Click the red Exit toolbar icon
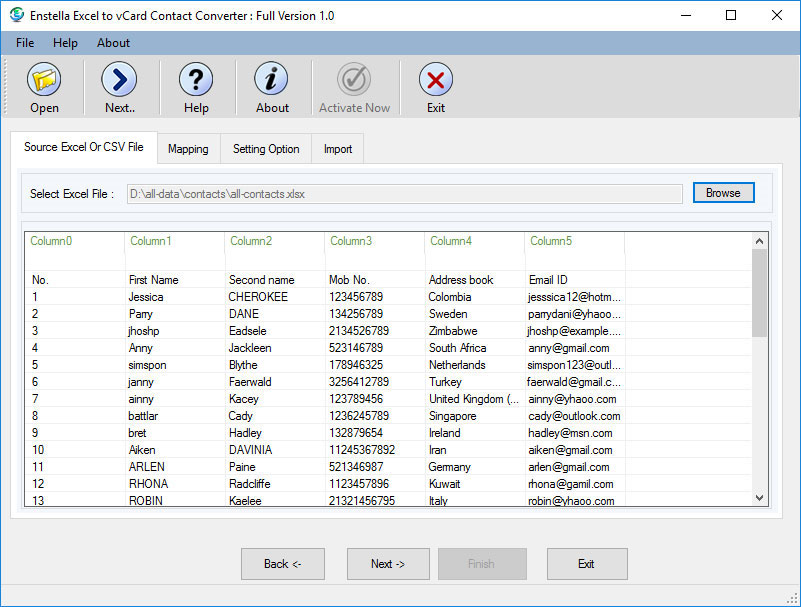Screen dimensions: 801x607 pyautogui.click(x=435, y=80)
